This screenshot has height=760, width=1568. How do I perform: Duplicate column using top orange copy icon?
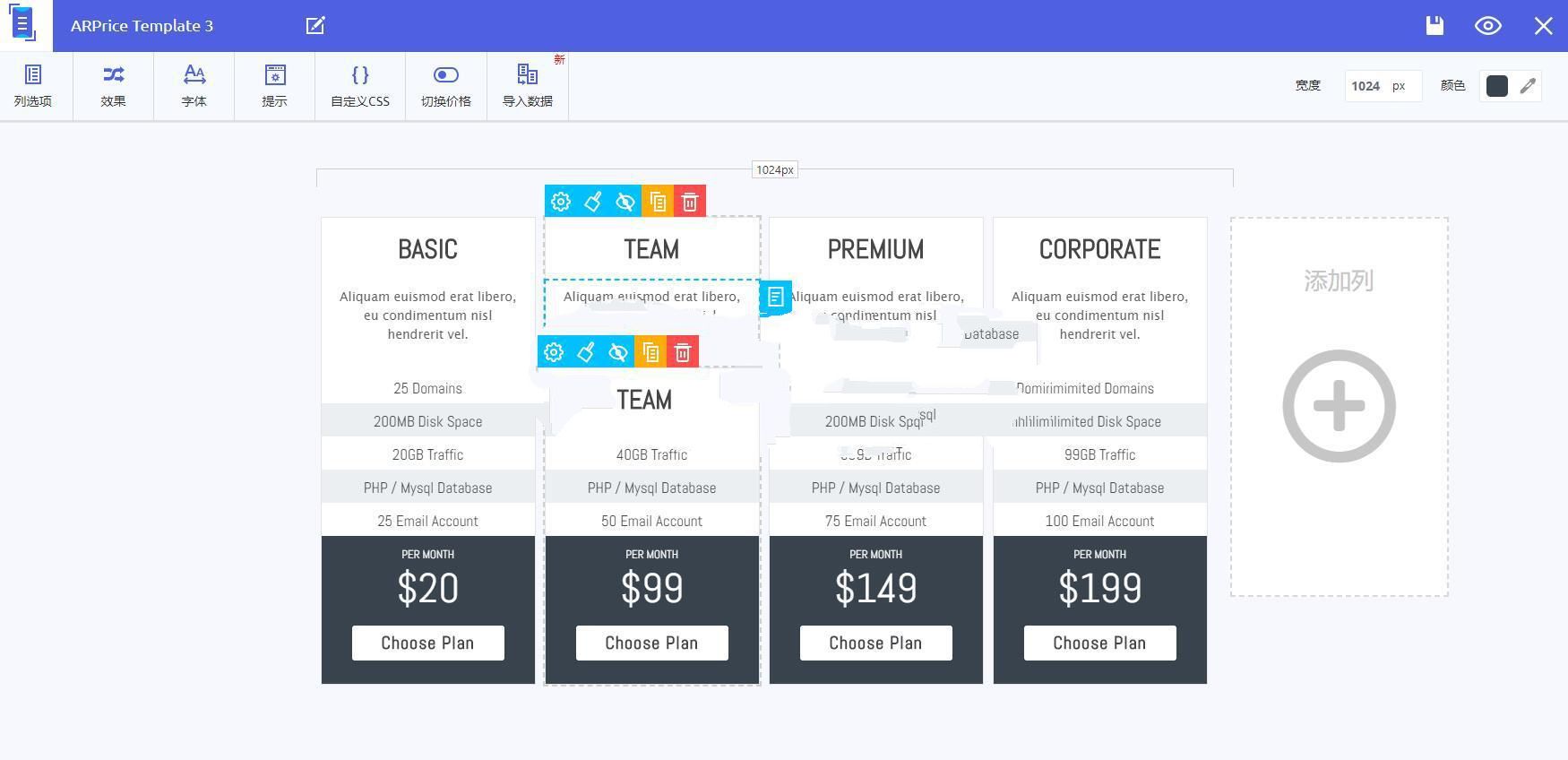658,202
